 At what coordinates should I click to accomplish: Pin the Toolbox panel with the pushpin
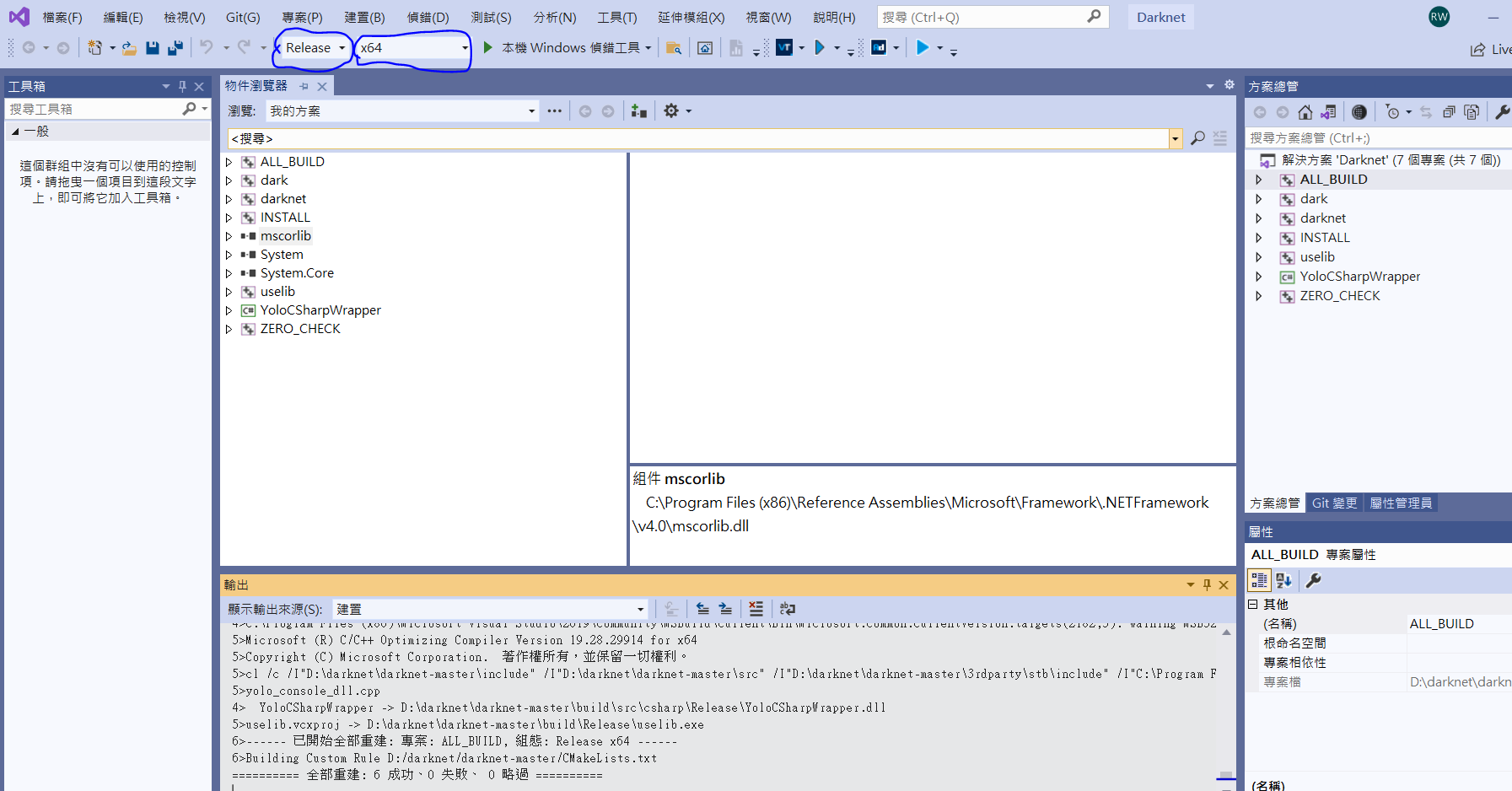pos(182,86)
